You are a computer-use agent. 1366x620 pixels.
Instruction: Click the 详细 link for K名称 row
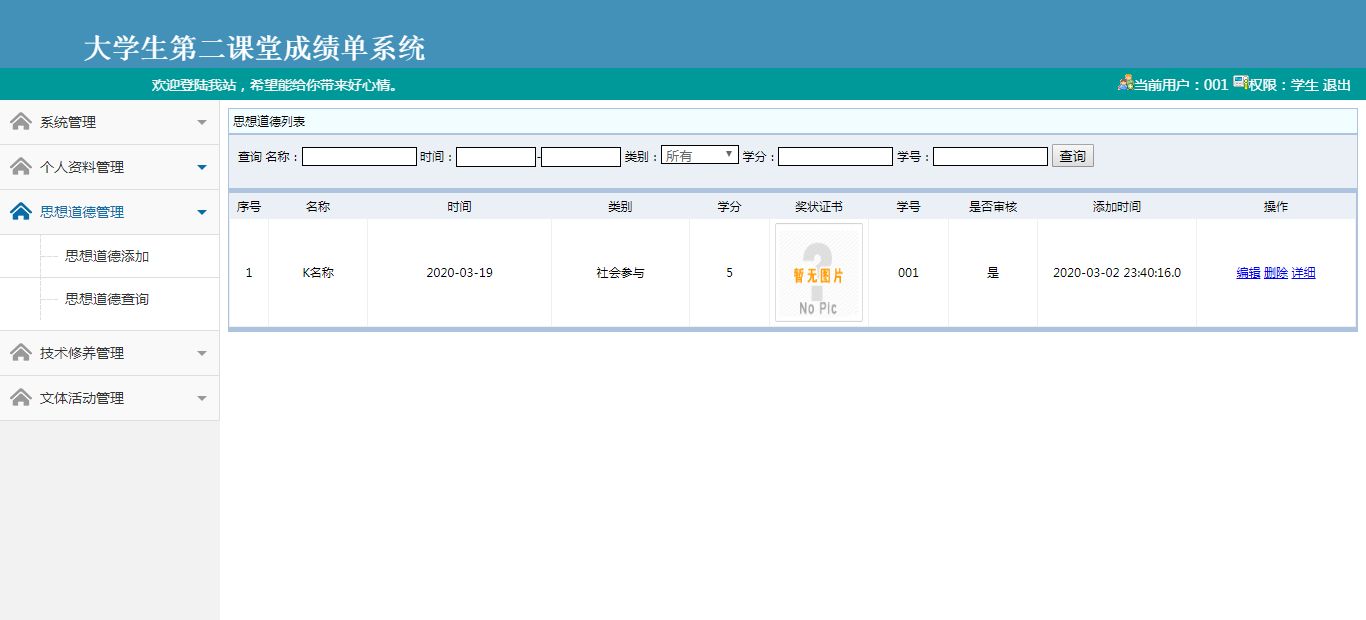click(1303, 273)
